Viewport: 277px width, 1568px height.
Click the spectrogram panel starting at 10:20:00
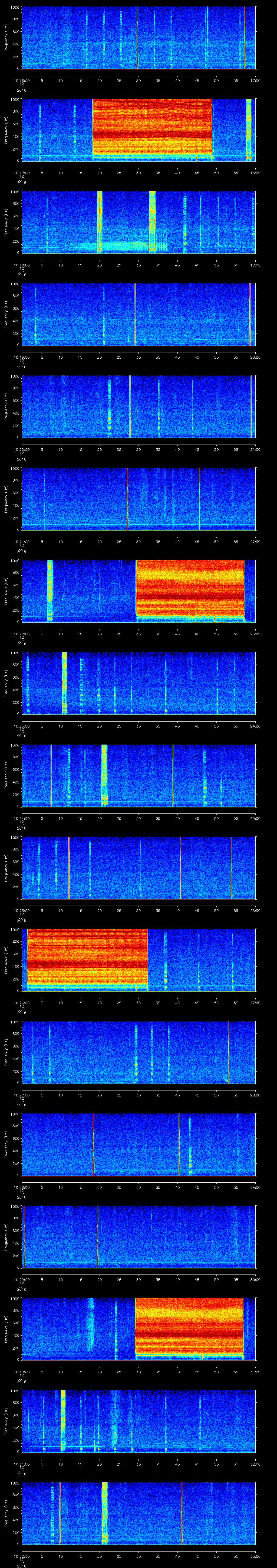(139, 407)
